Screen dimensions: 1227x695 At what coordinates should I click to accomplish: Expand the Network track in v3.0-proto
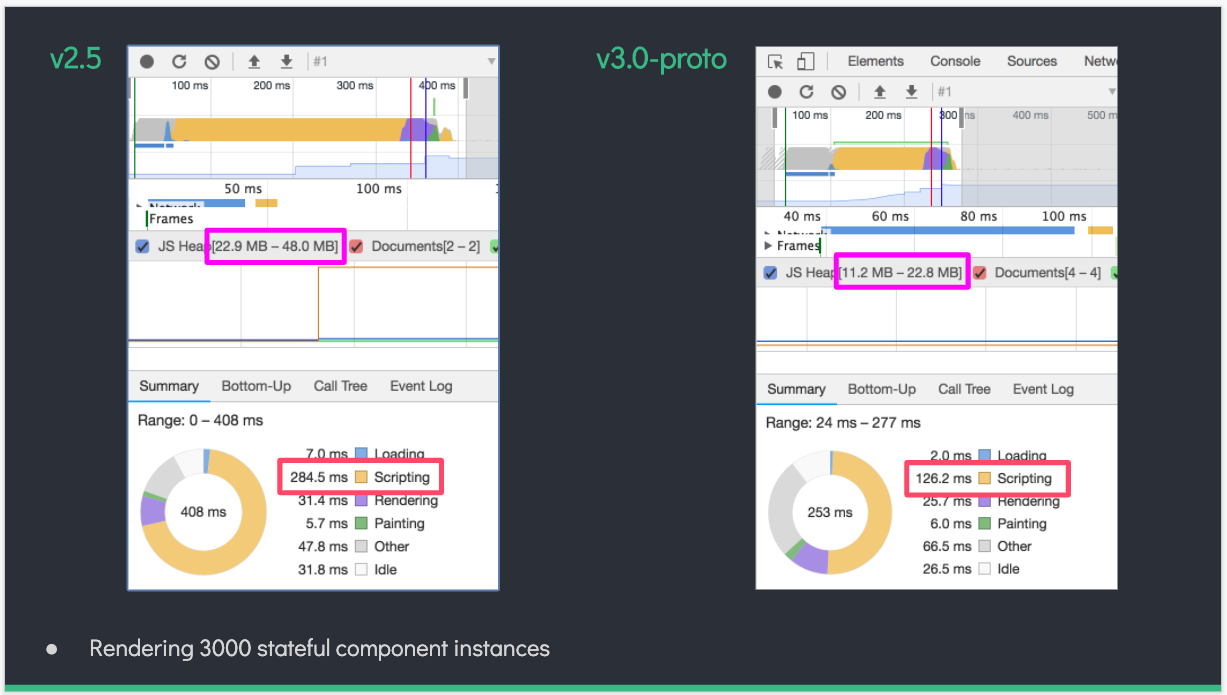coord(768,234)
